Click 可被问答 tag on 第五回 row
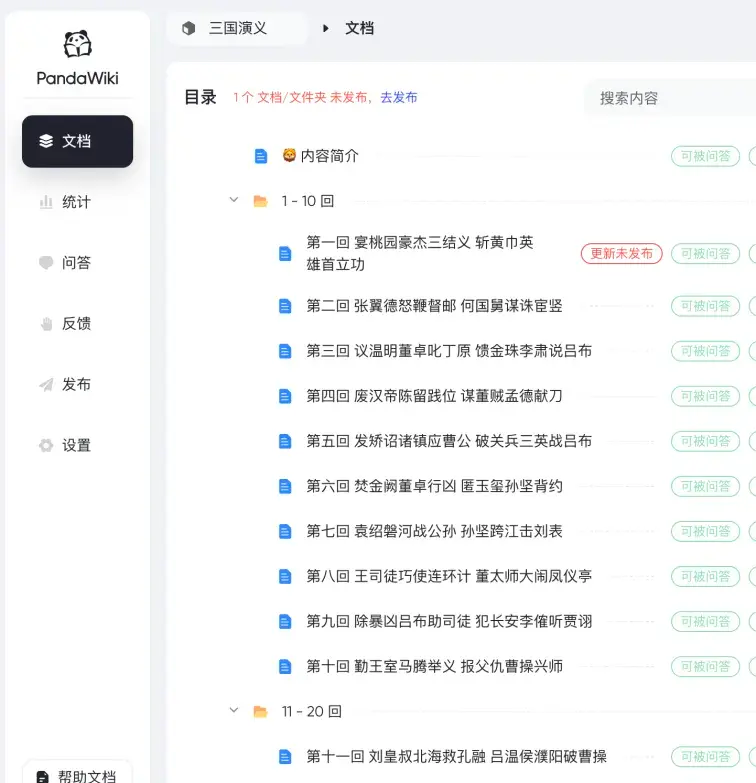The height and width of the screenshot is (783, 756). pos(705,441)
